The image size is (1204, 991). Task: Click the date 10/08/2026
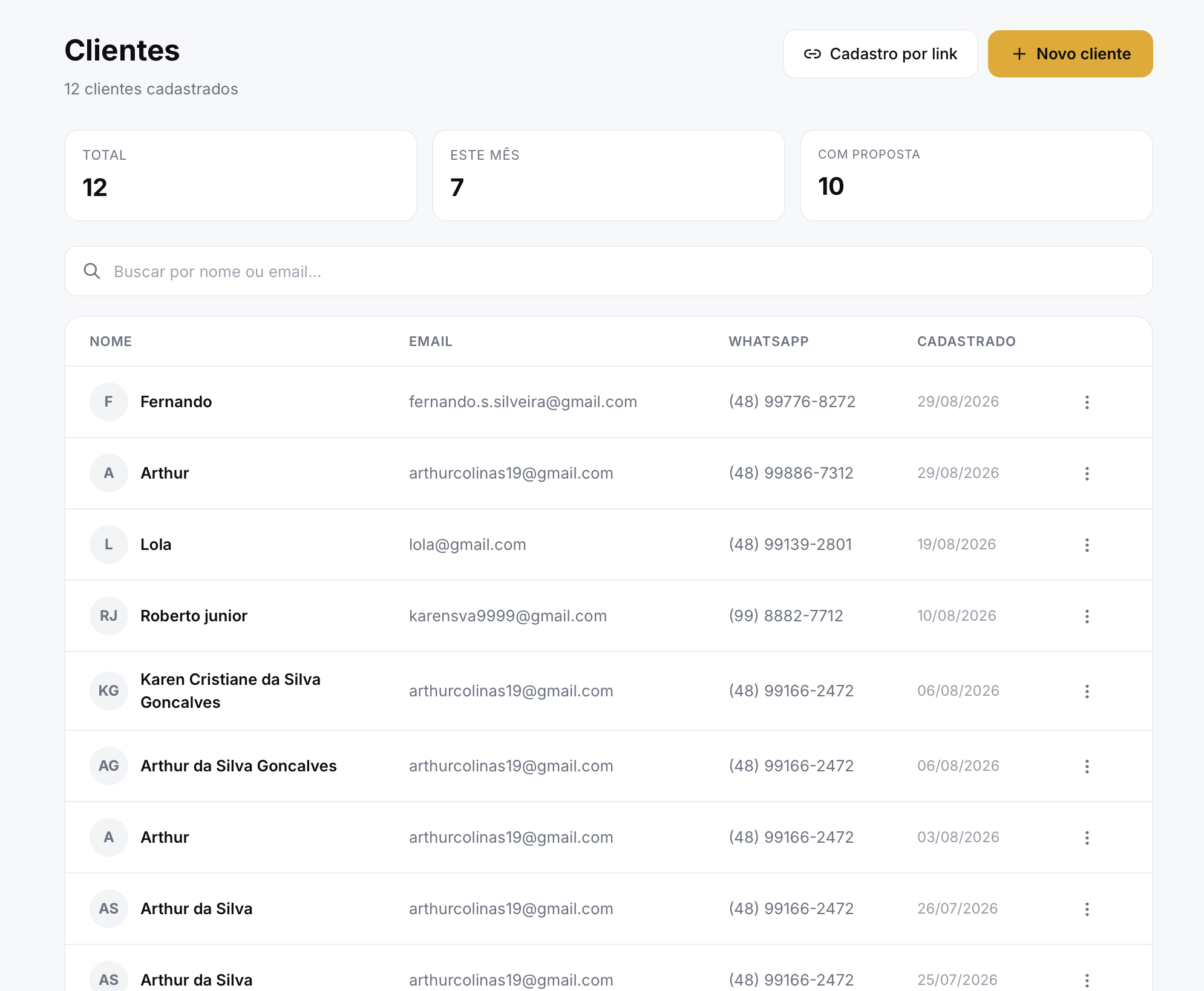point(957,616)
